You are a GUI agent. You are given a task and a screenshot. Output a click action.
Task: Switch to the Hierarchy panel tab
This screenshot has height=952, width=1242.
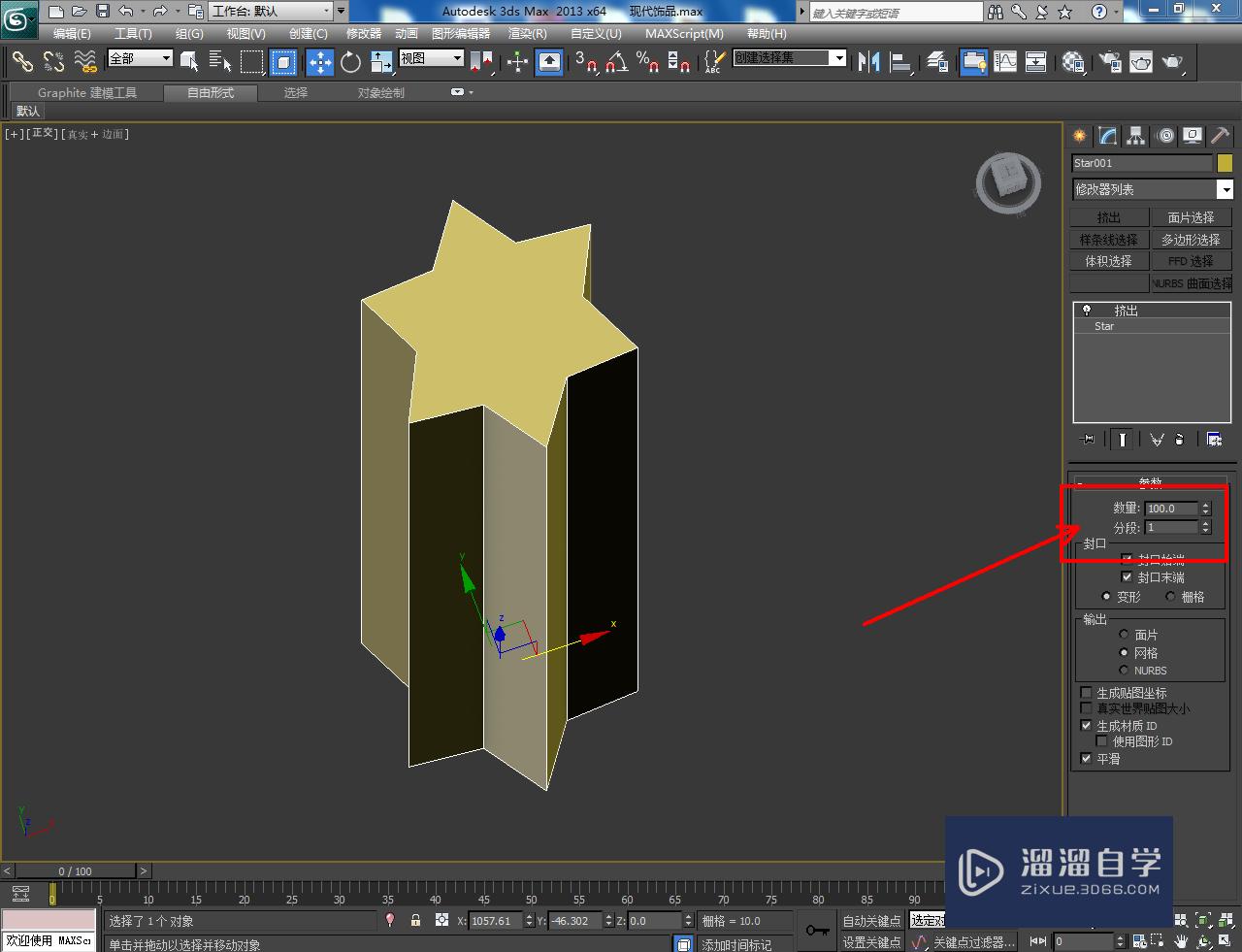(x=1136, y=136)
